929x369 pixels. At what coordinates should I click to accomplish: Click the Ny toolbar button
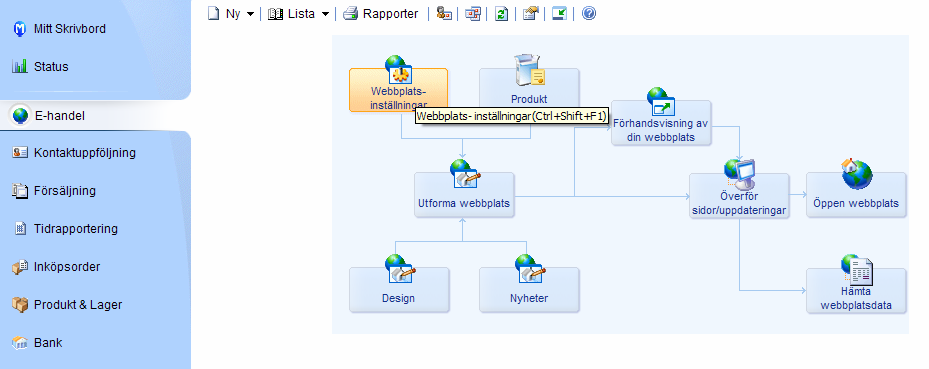click(225, 14)
